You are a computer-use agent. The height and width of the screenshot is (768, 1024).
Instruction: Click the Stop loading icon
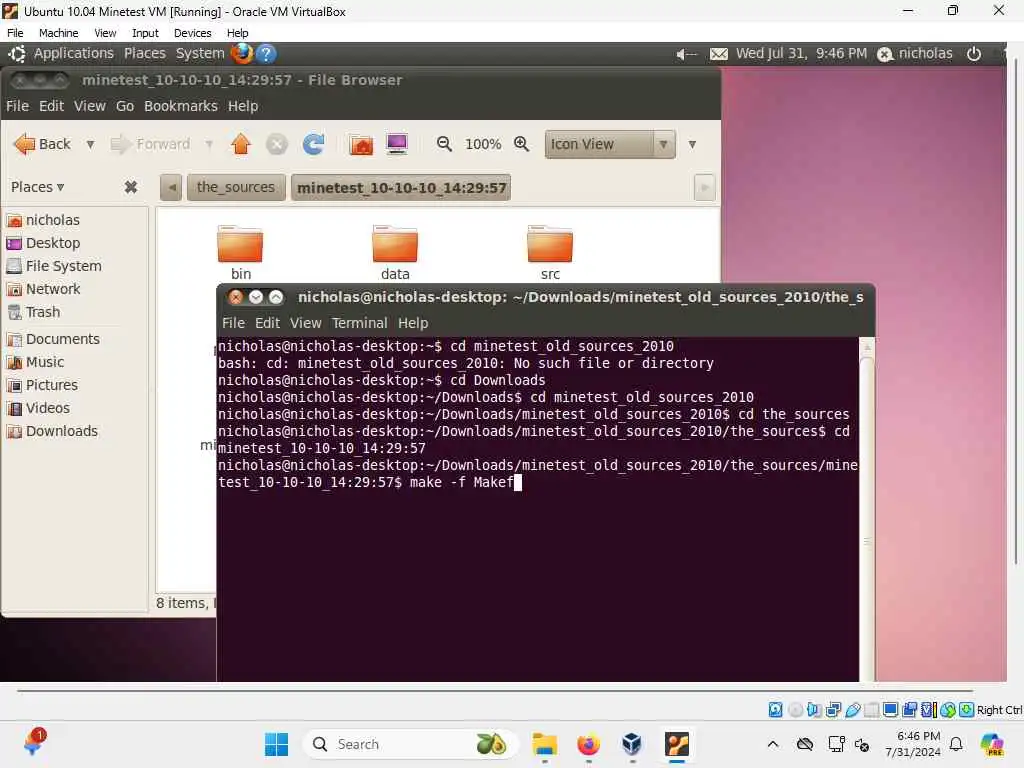tap(277, 144)
